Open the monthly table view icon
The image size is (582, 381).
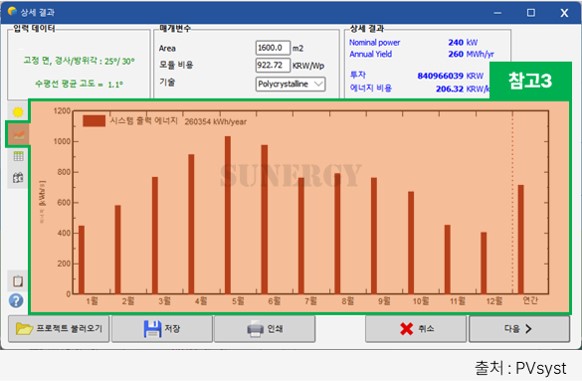point(18,156)
